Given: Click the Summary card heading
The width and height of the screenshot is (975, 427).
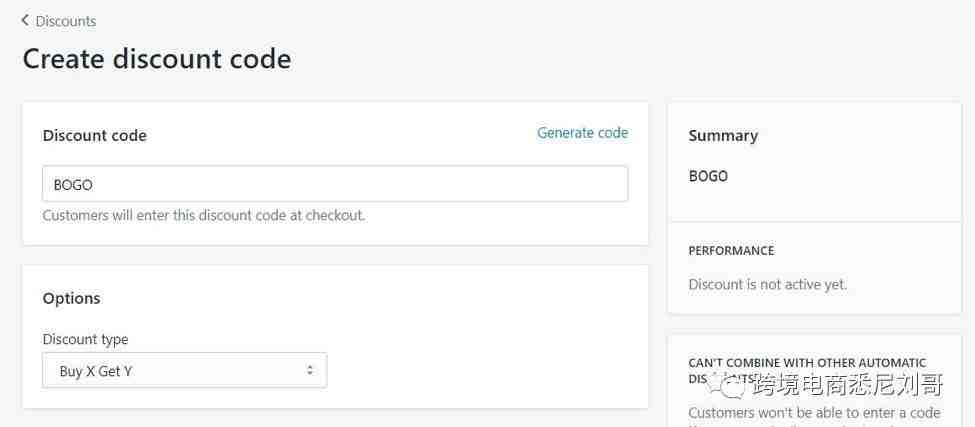Looking at the screenshot, I should (x=723, y=135).
